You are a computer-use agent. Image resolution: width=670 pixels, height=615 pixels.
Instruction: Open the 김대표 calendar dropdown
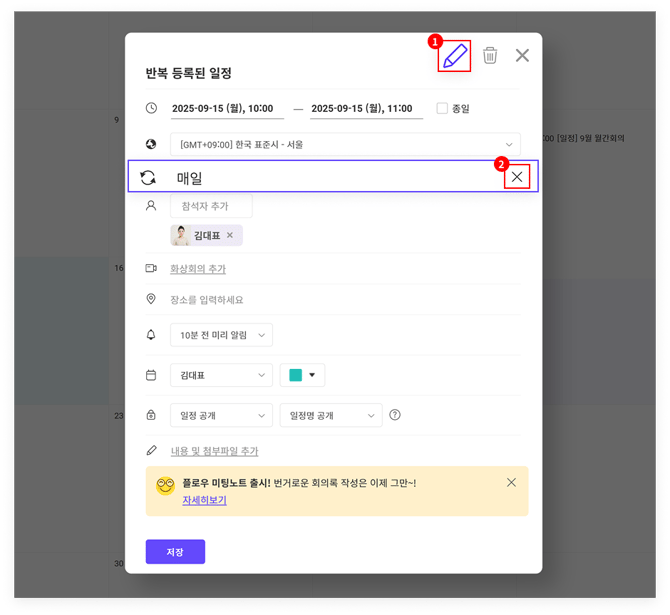pyautogui.click(x=221, y=375)
